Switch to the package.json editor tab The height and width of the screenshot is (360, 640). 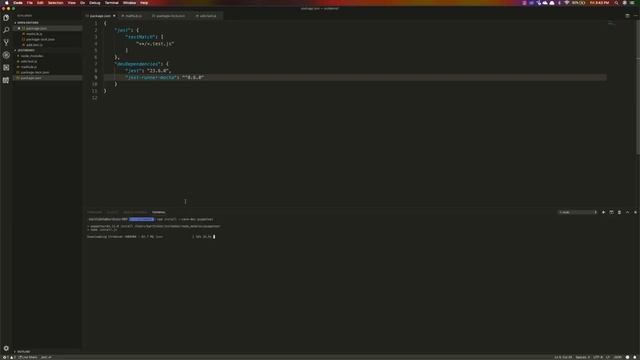100,16
